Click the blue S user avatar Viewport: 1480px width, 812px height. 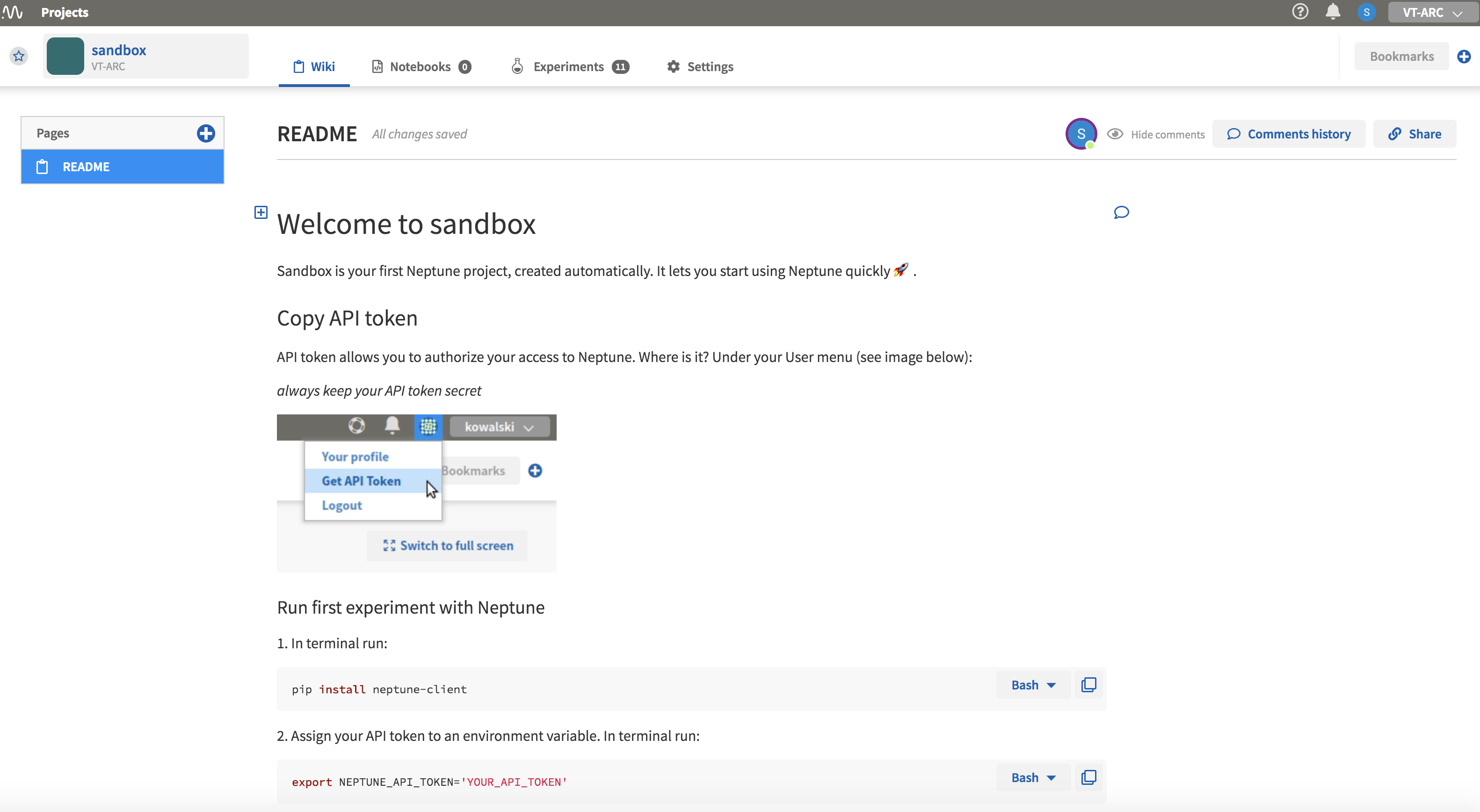point(1366,12)
